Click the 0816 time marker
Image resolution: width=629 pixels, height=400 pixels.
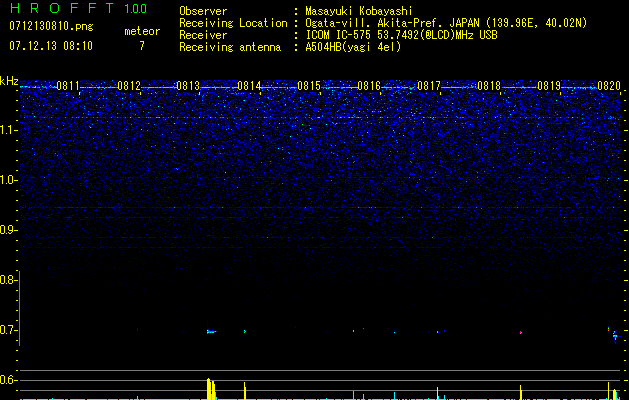(369, 86)
